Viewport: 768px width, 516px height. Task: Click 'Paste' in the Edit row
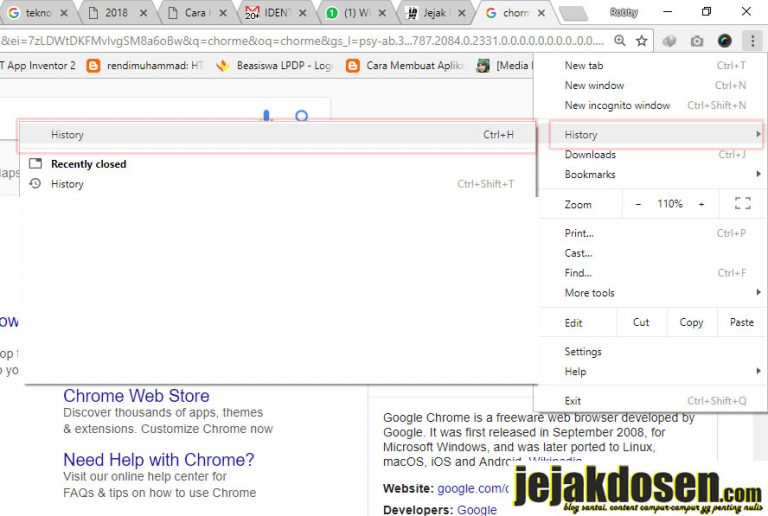tap(742, 322)
